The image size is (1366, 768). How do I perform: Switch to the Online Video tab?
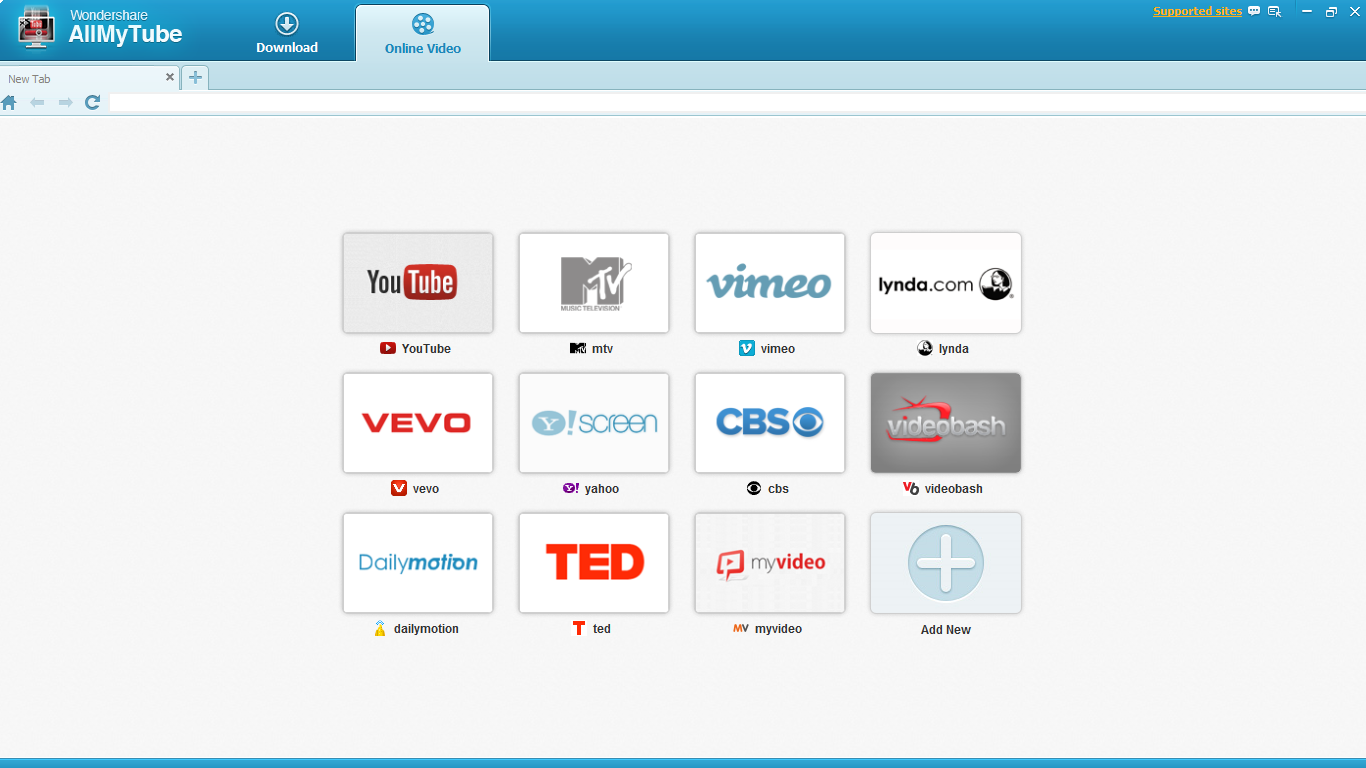423,33
